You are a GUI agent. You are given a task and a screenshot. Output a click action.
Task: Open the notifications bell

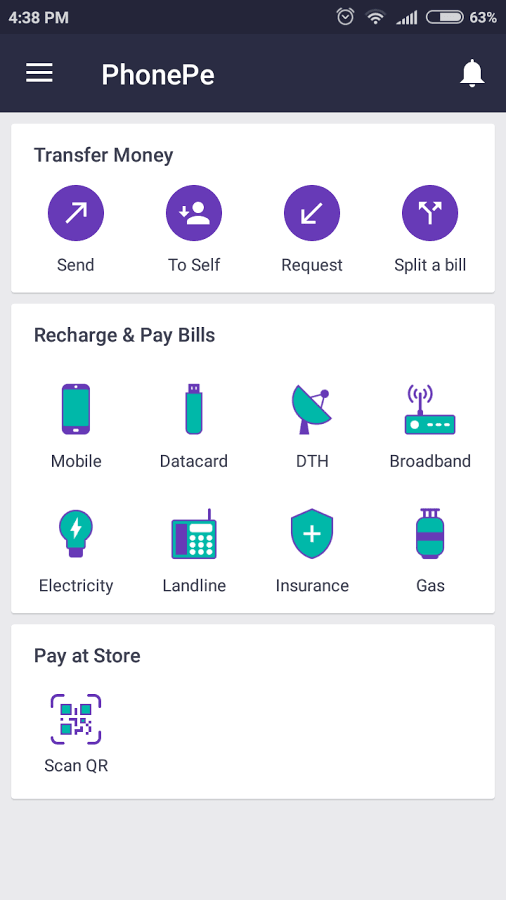click(472, 73)
